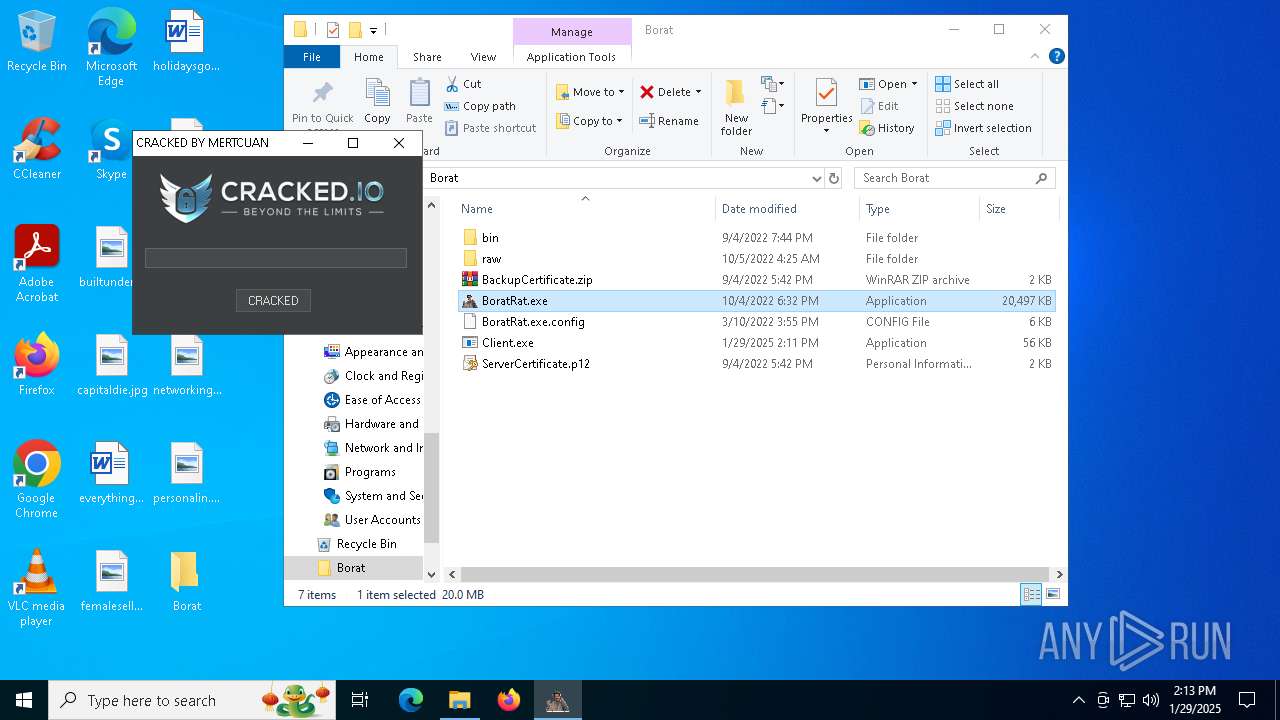This screenshot has height=720, width=1280.
Task: Click the New folder icon
Action: pyautogui.click(x=736, y=92)
